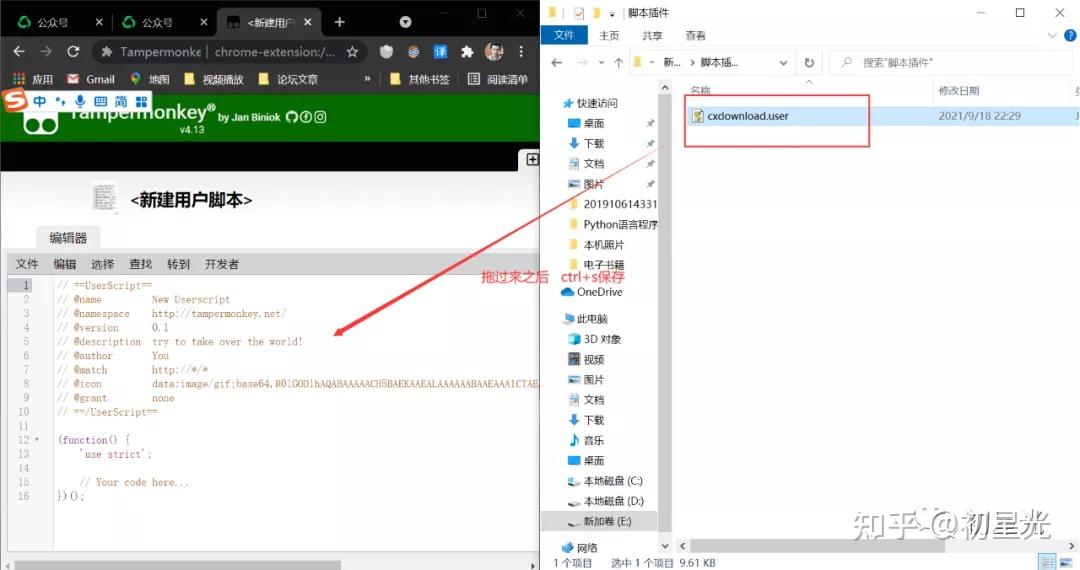Collapse the function block at line 12
The height and width of the screenshot is (570, 1080).
(37, 440)
